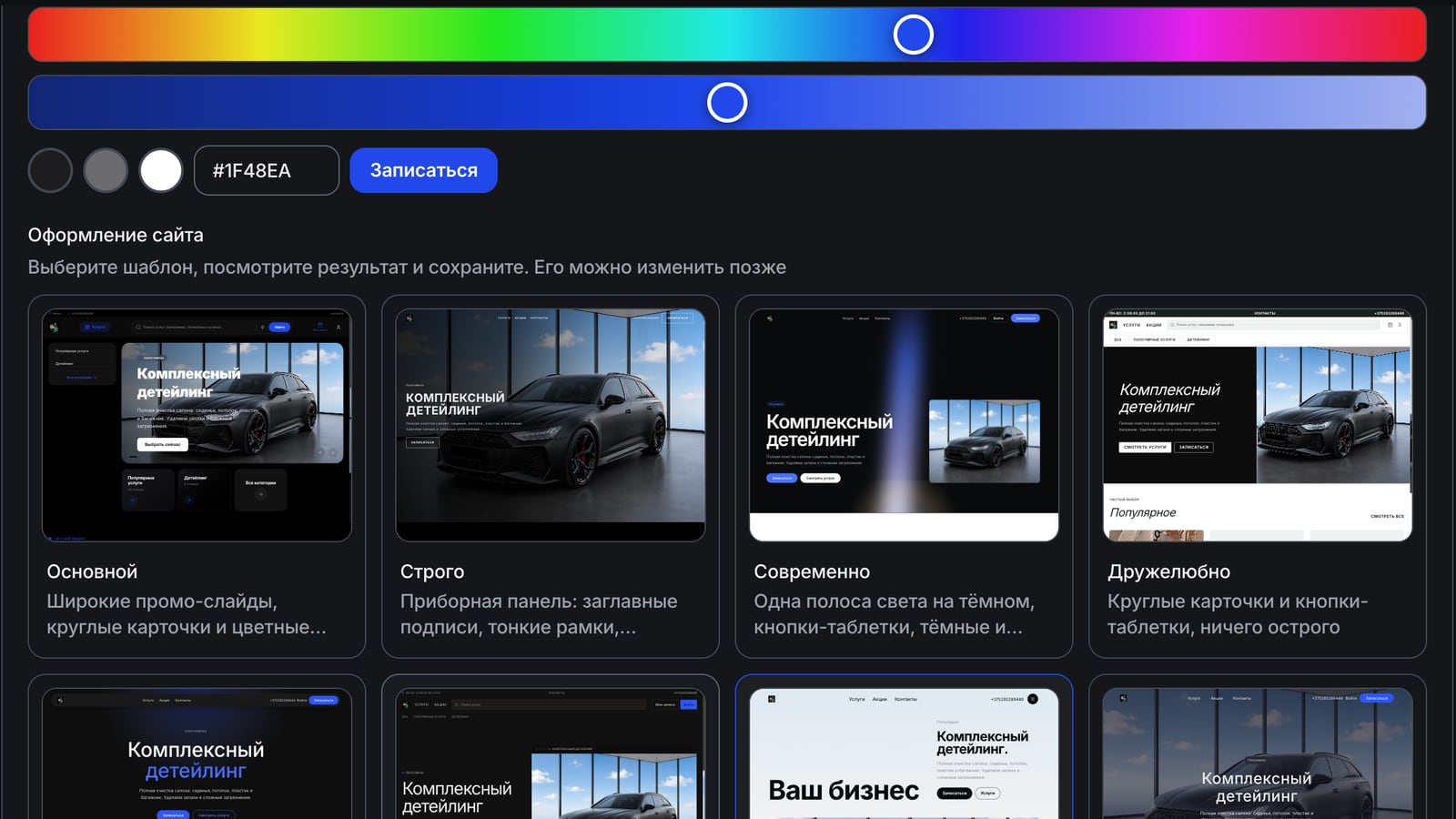Click the description starting Приборная панель
Viewport: 1456px width, 819px height.
(x=539, y=614)
